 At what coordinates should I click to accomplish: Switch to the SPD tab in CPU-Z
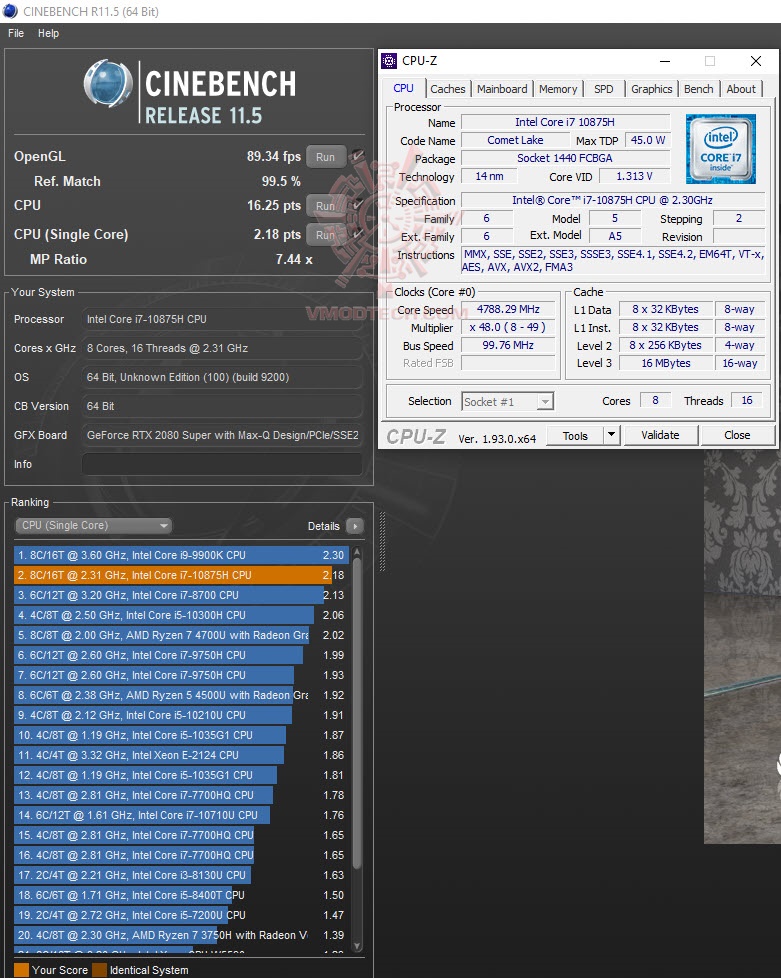603,89
